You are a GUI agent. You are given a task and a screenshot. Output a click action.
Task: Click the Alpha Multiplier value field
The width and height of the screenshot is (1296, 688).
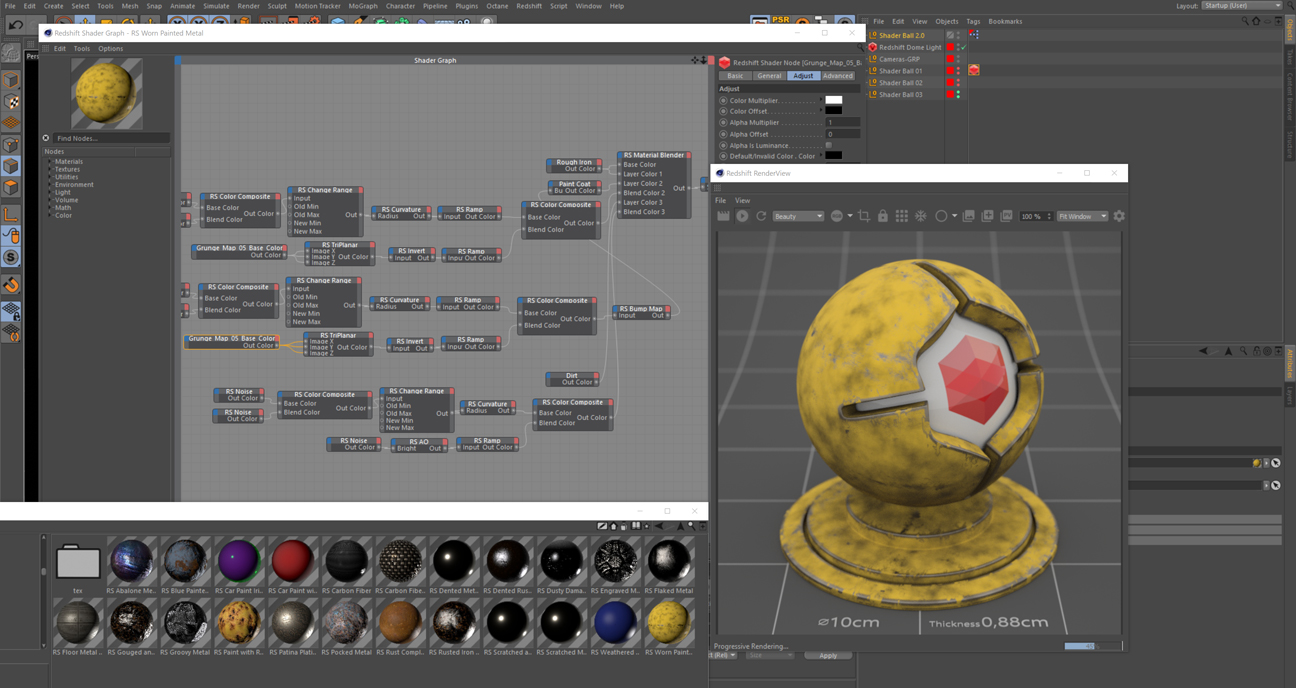click(x=842, y=122)
